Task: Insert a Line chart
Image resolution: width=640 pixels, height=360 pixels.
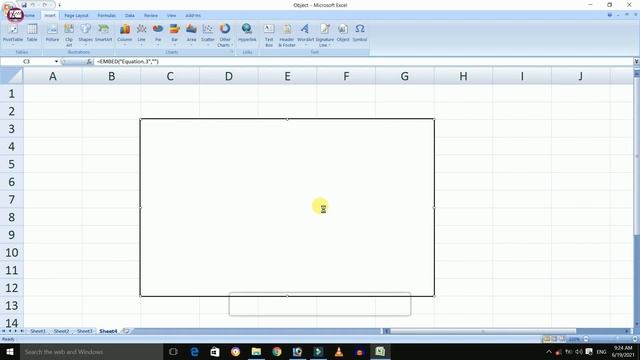Action: [141, 35]
